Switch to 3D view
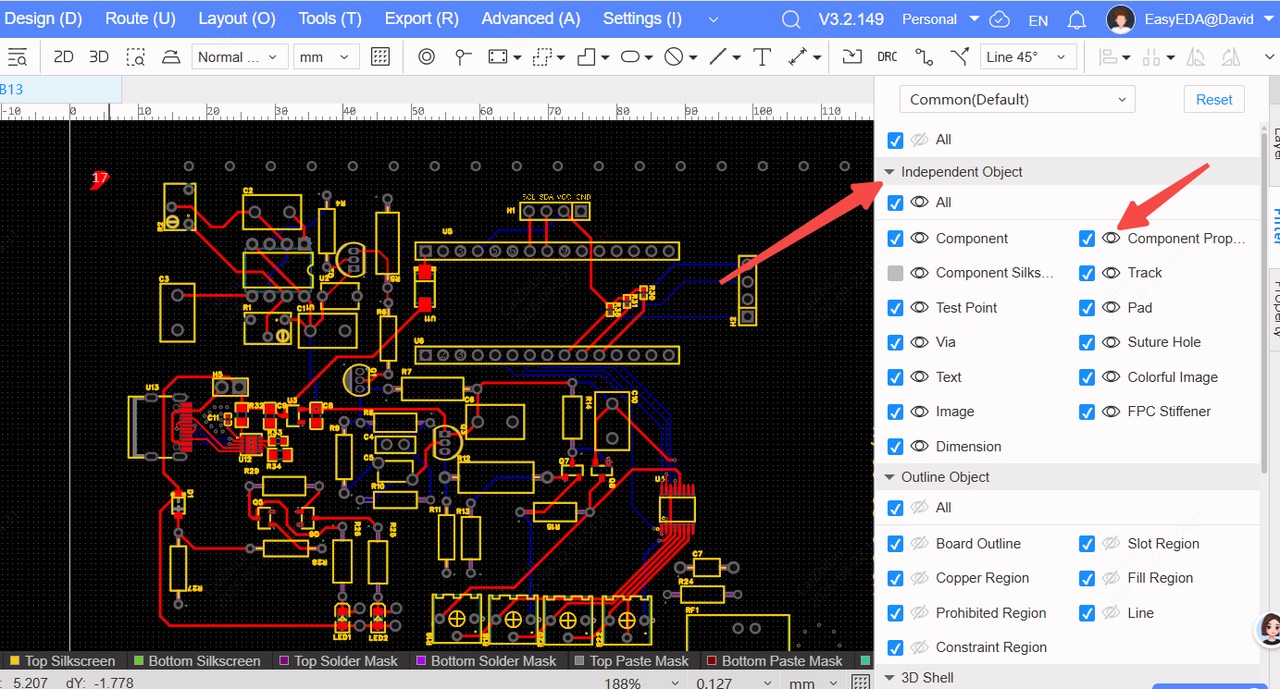The height and width of the screenshot is (689, 1280). click(x=99, y=57)
